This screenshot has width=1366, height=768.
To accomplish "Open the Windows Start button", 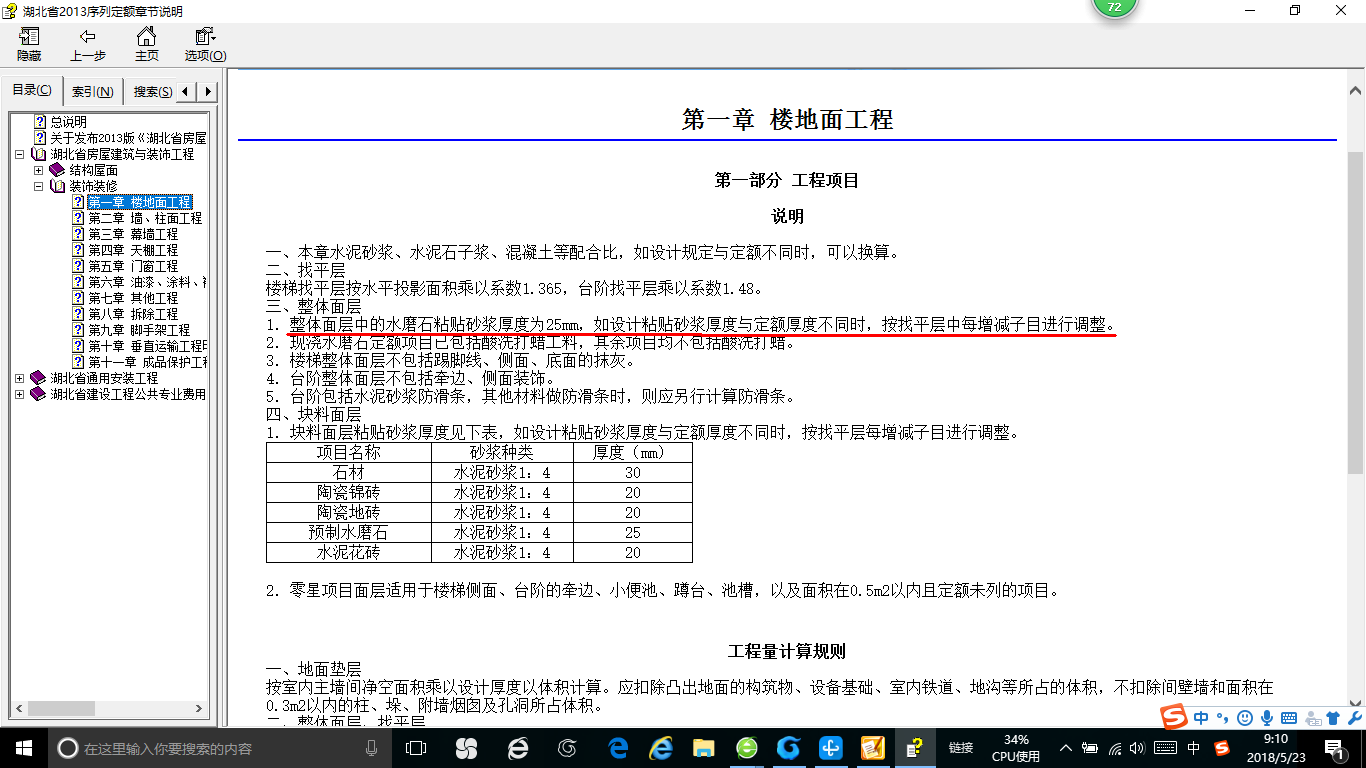I will tap(22, 747).
